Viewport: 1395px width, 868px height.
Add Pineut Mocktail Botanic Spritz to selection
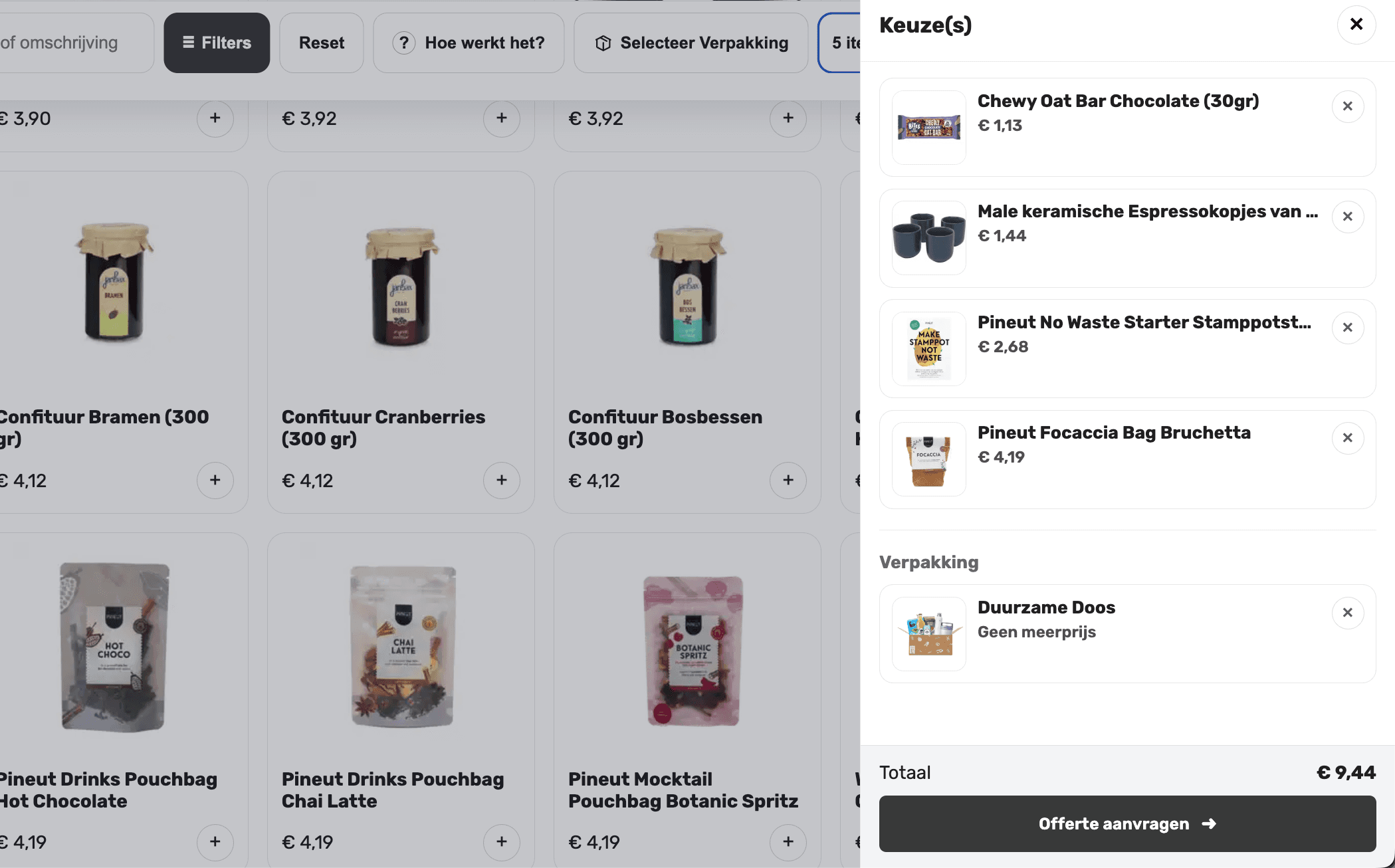point(788,842)
